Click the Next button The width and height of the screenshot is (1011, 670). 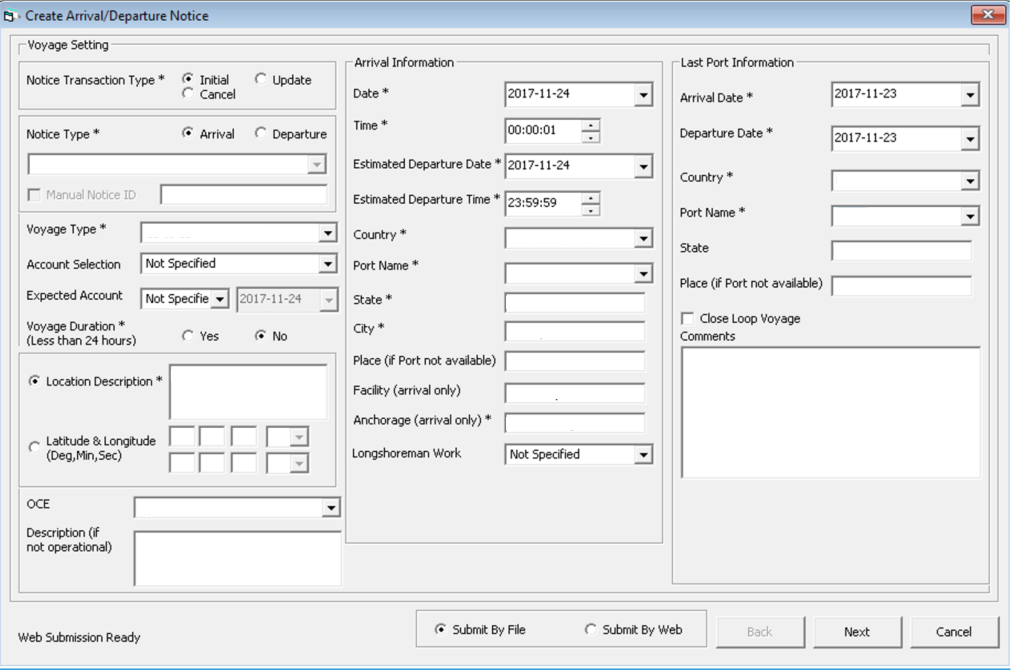click(x=856, y=631)
